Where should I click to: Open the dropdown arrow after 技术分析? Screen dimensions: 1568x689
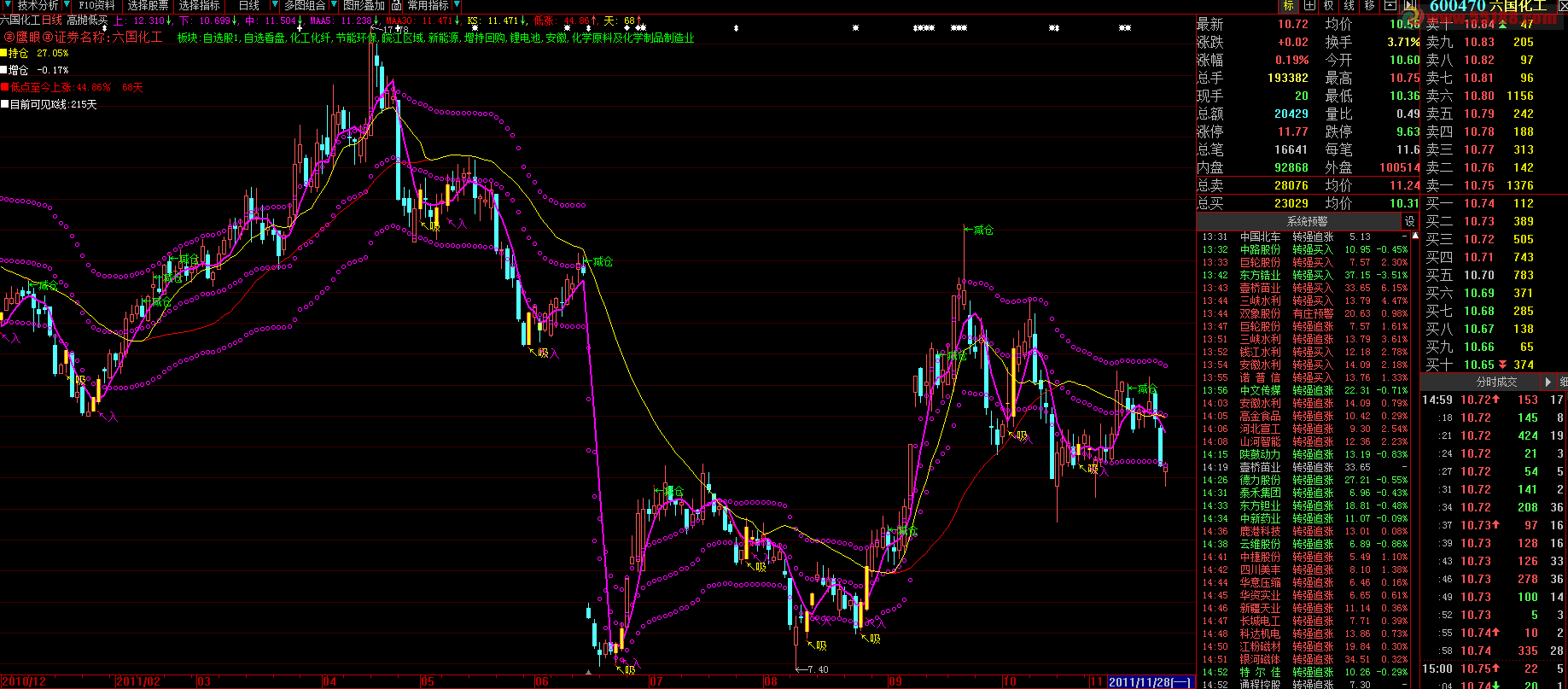click(66, 6)
